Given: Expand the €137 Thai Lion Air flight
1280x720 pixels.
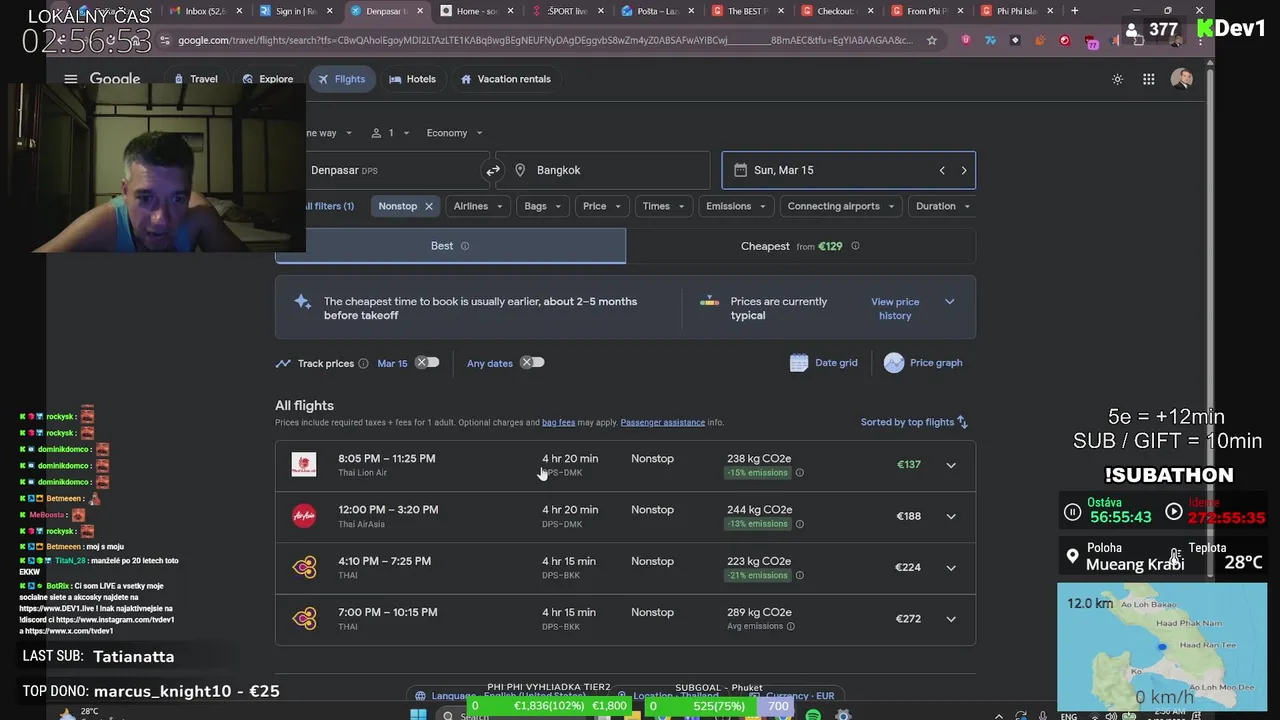Looking at the screenshot, I should tap(951, 465).
